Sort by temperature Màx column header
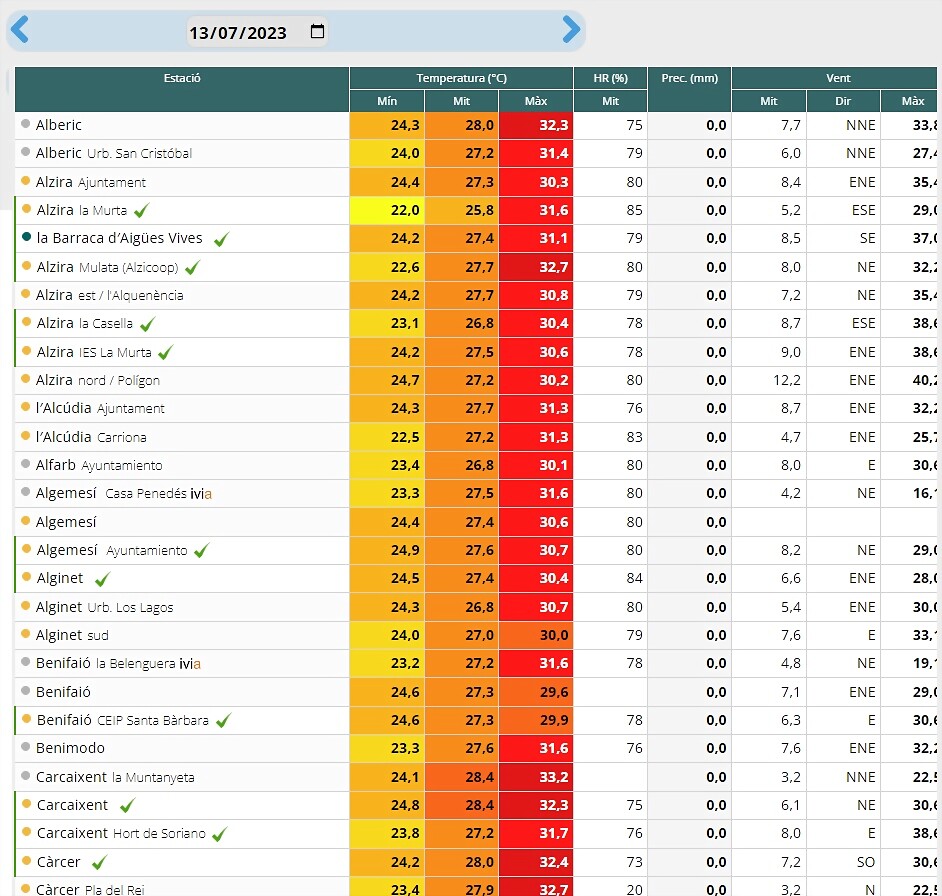The height and width of the screenshot is (896, 942). 536,101
